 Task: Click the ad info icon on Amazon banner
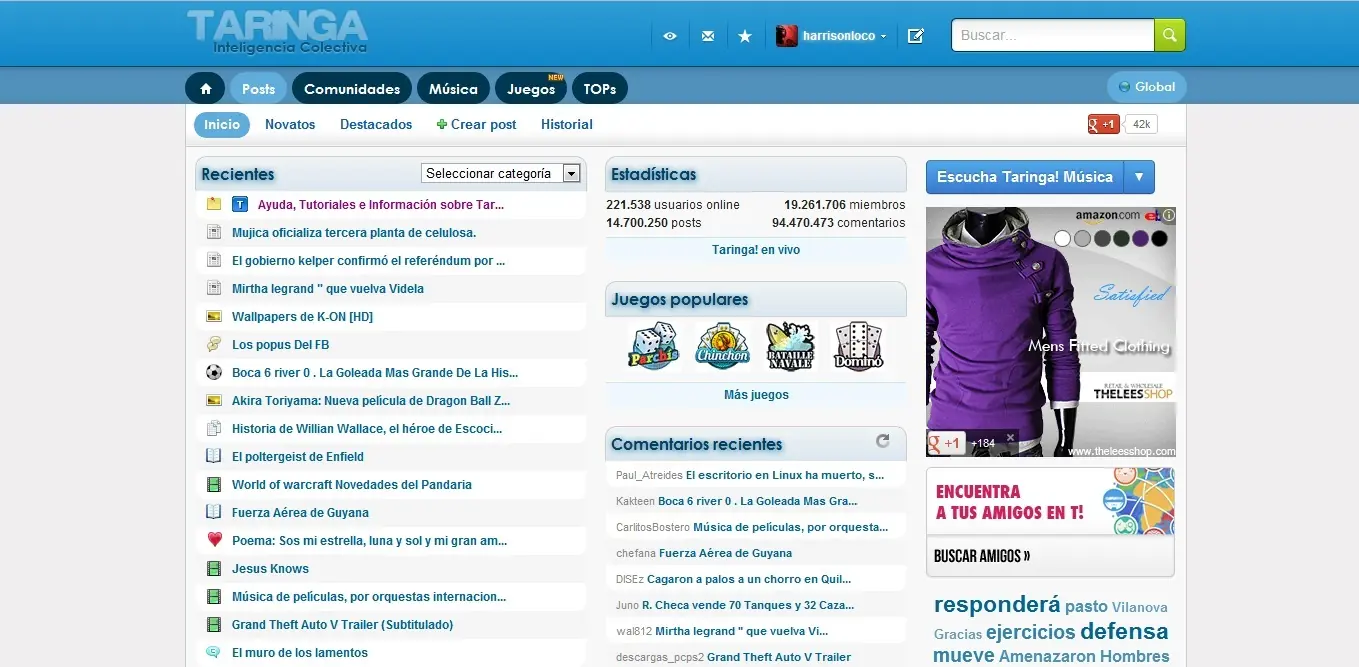point(1168,214)
